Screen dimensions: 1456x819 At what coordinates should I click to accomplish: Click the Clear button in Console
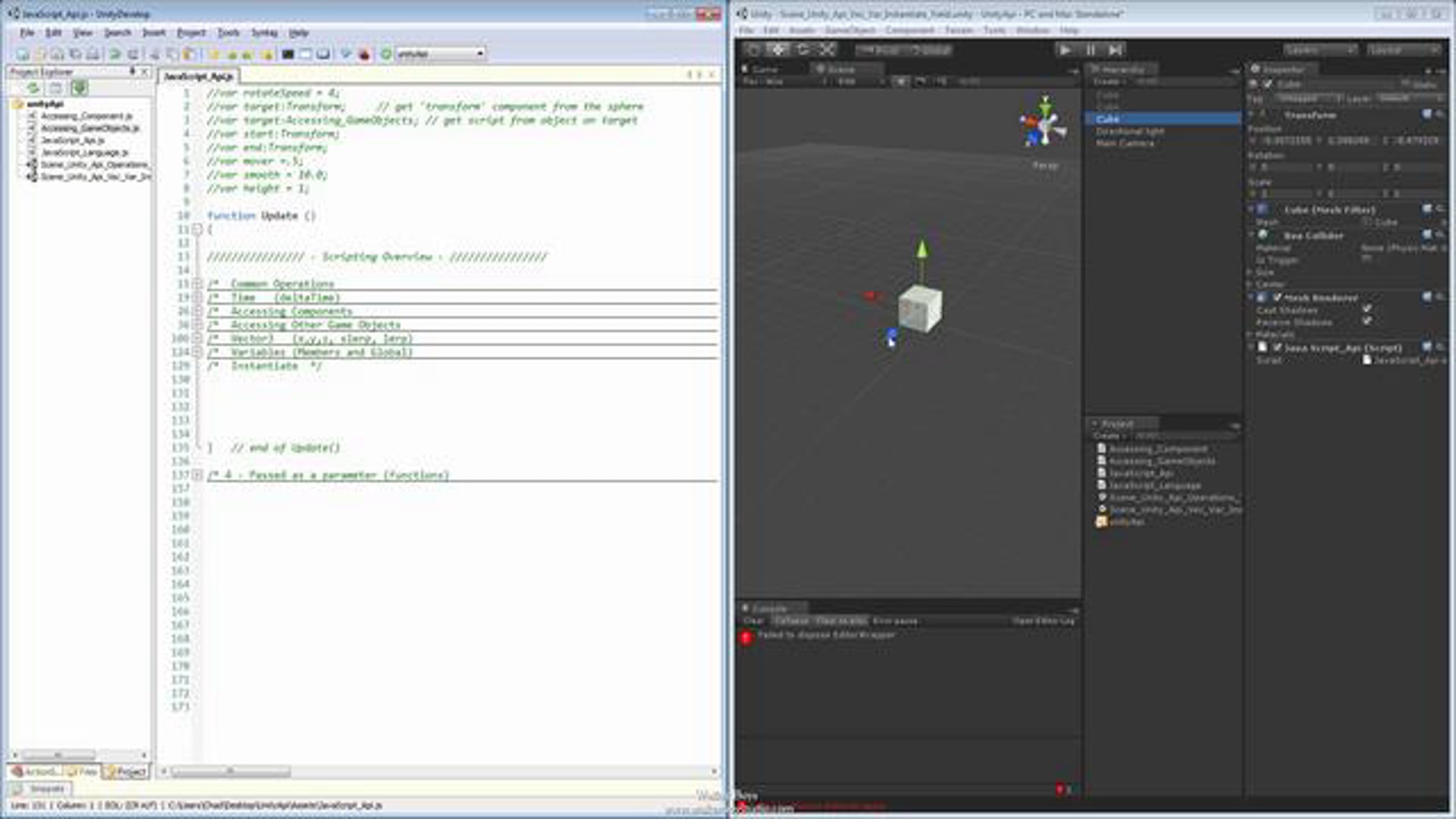pyautogui.click(x=753, y=621)
